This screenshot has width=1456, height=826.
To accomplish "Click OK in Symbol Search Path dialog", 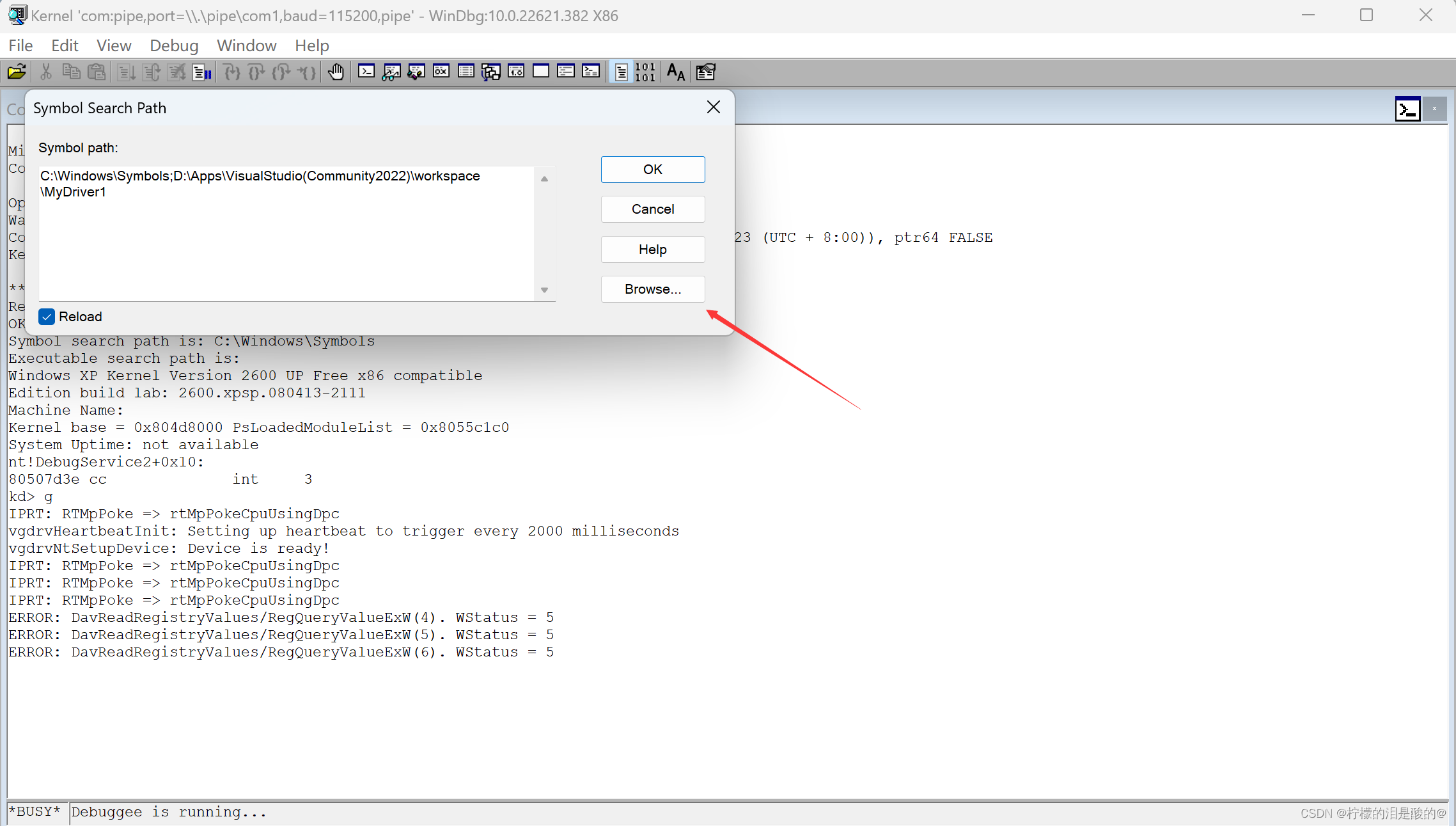I will pyautogui.click(x=653, y=170).
